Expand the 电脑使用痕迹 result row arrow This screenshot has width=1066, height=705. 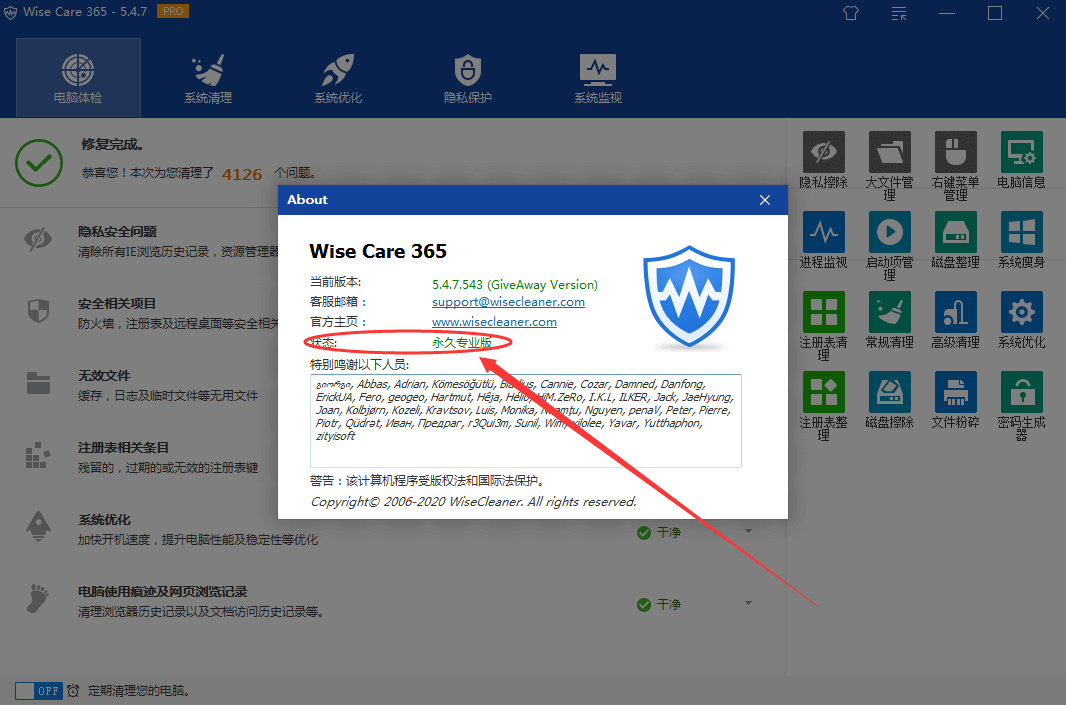pyautogui.click(x=748, y=603)
